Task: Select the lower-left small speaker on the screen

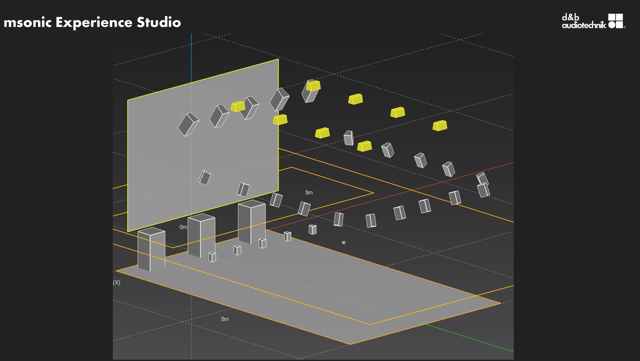Action: pos(204,178)
